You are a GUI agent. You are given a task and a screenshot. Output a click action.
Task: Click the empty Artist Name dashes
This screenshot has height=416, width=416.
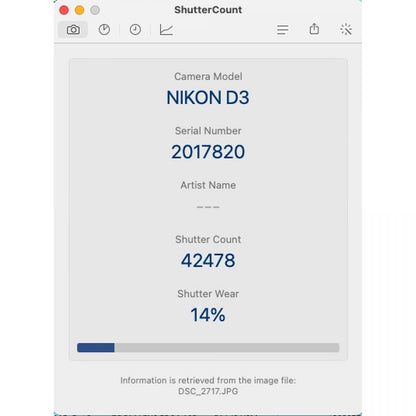208,207
